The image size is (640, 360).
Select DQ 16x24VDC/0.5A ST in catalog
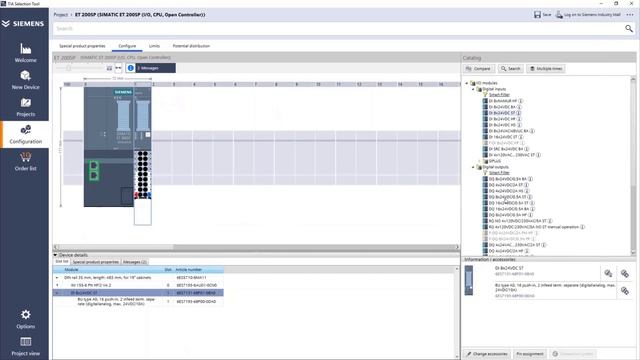click(508, 203)
